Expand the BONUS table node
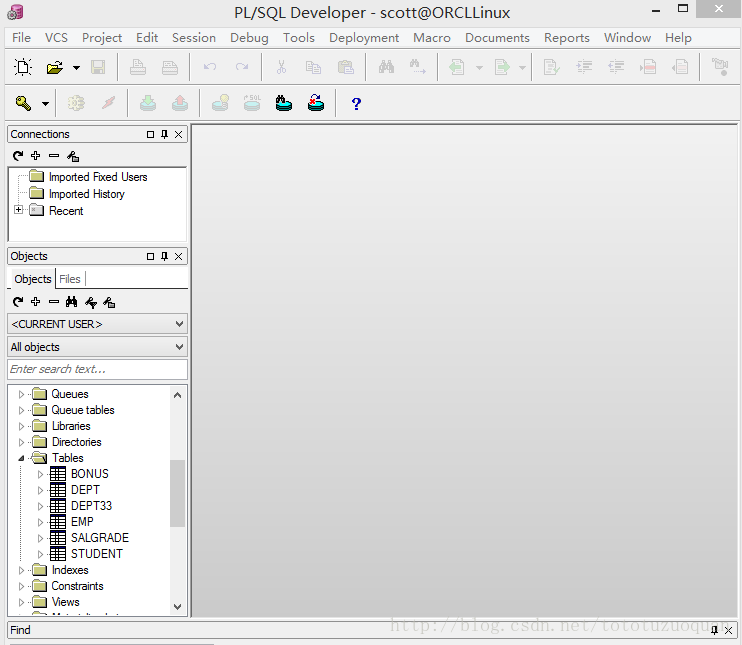Image resolution: width=742 pixels, height=645 pixels. 40,474
